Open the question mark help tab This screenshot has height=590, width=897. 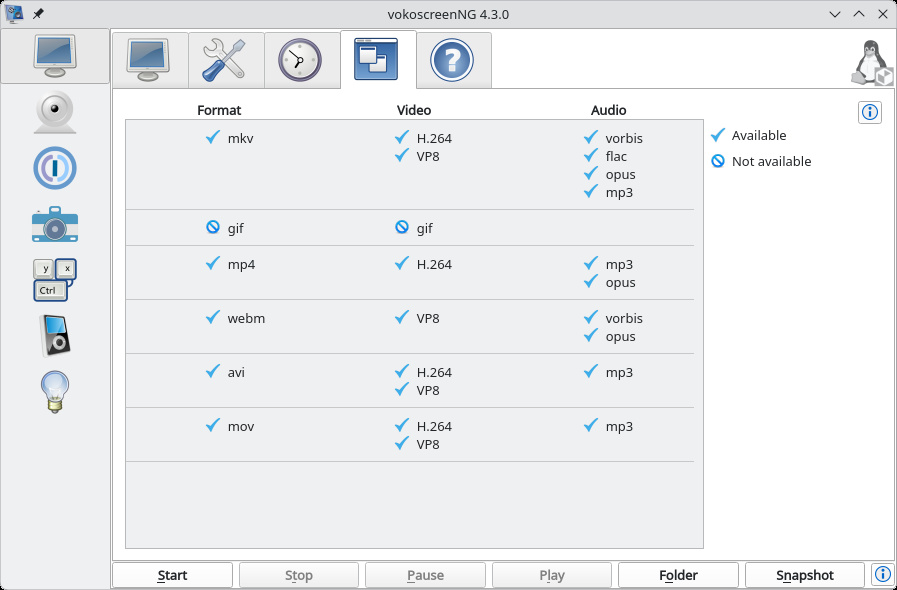click(x=454, y=60)
